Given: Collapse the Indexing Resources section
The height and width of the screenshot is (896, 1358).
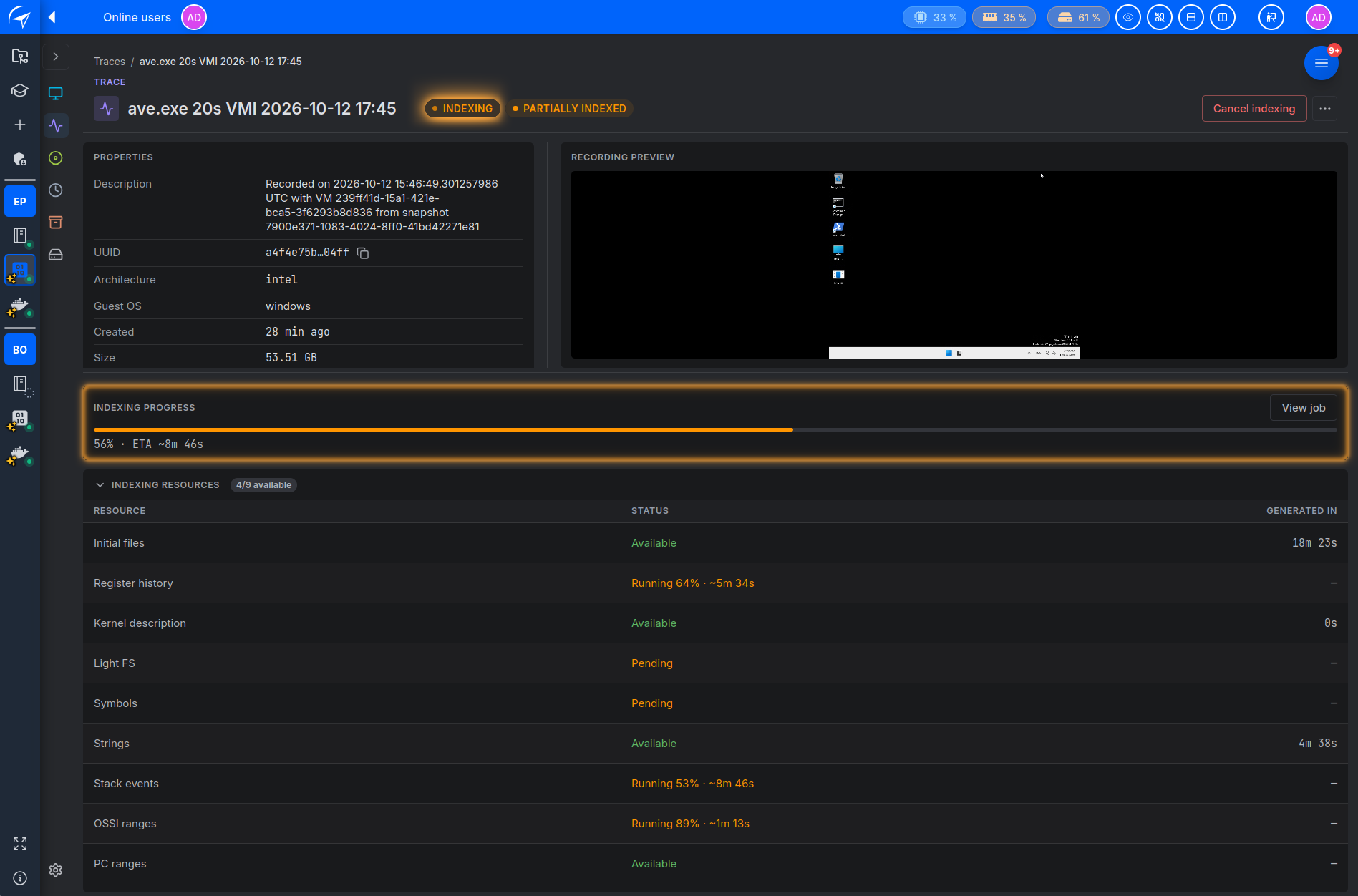Looking at the screenshot, I should pos(100,485).
